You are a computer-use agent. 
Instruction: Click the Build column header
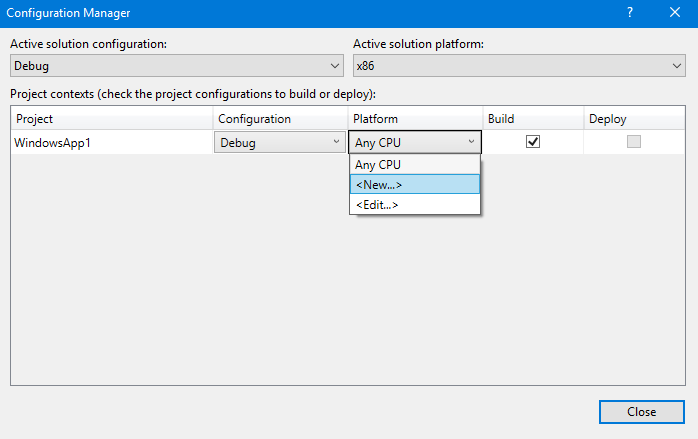coord(533,119)
